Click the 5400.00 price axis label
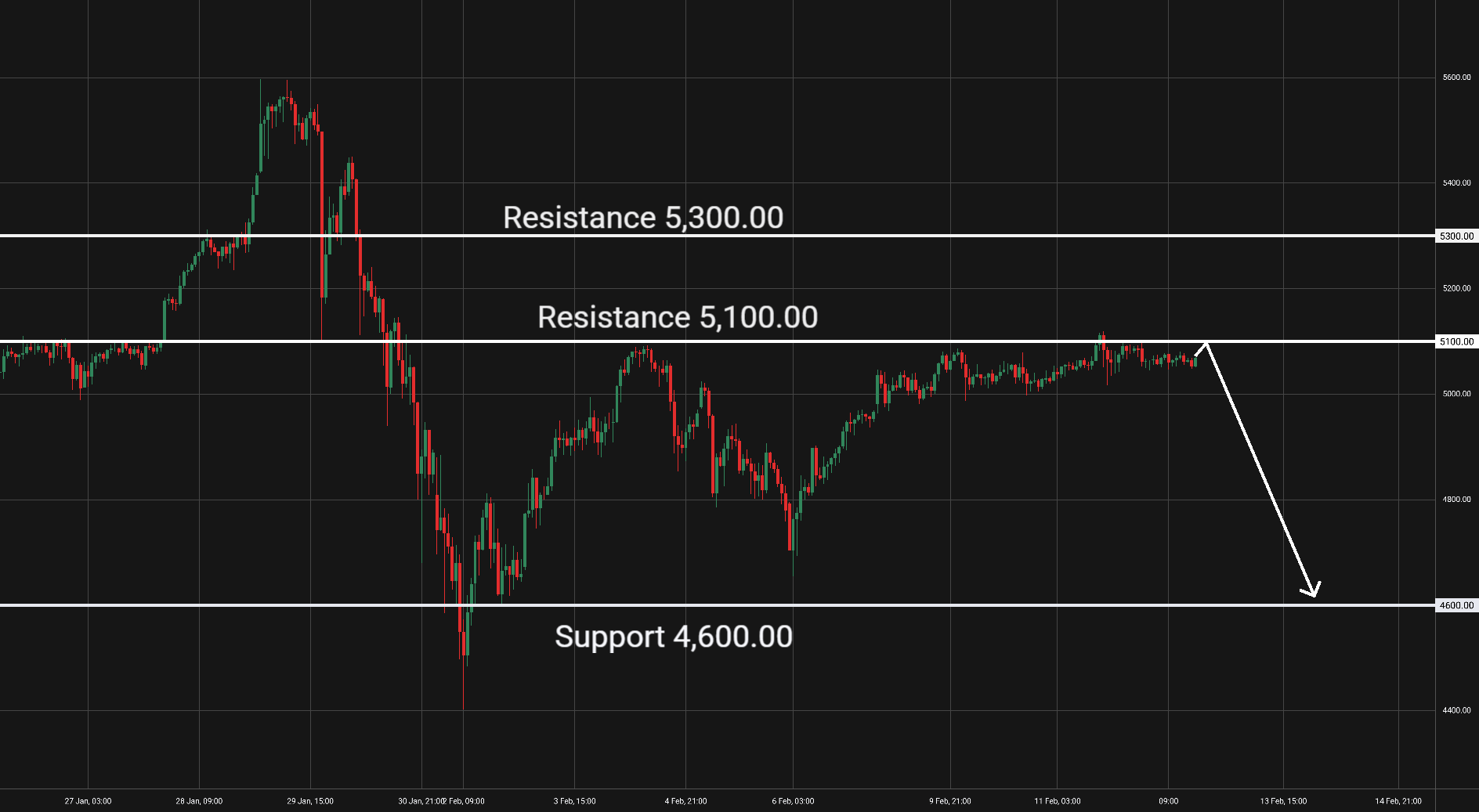This screenshot has width=1479, height=812. (1456, 183)
